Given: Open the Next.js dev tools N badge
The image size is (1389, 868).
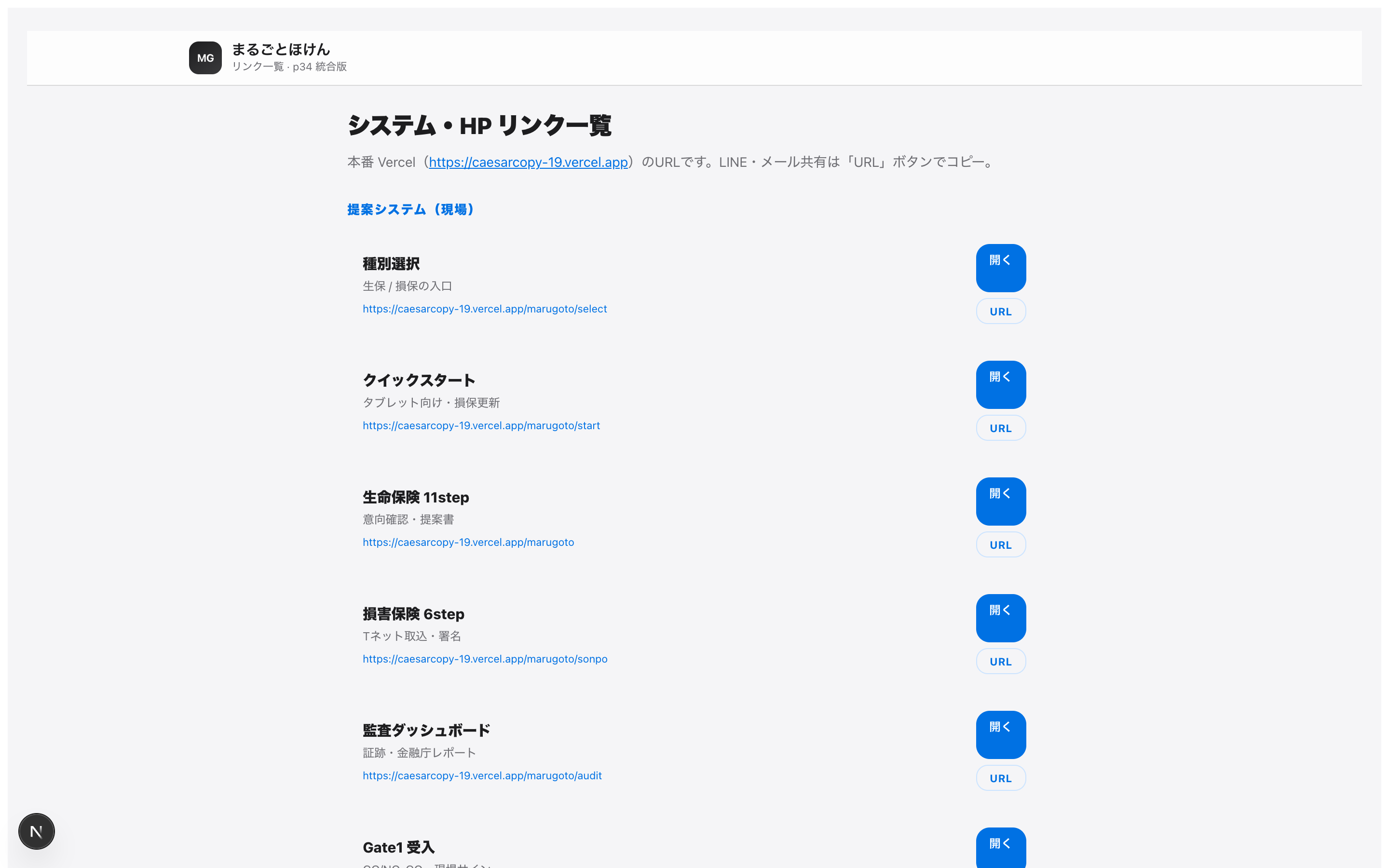Looking at the screenshot, I should click(36, 831).
